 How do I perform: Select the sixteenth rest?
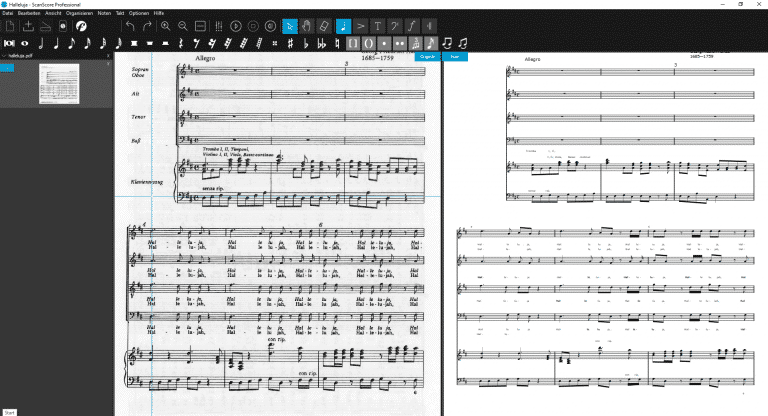click(212, 44)
